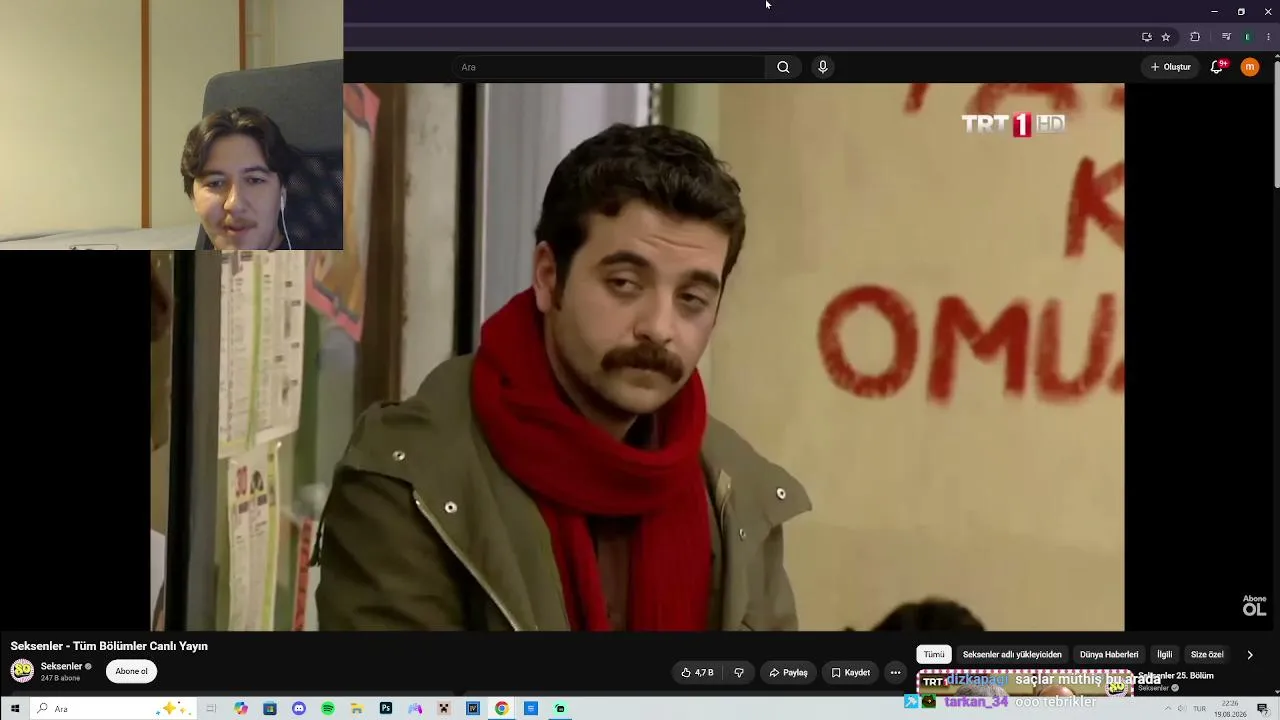Click the Kaydet save button
This screenshot has width=1280, height=720.
851,673
